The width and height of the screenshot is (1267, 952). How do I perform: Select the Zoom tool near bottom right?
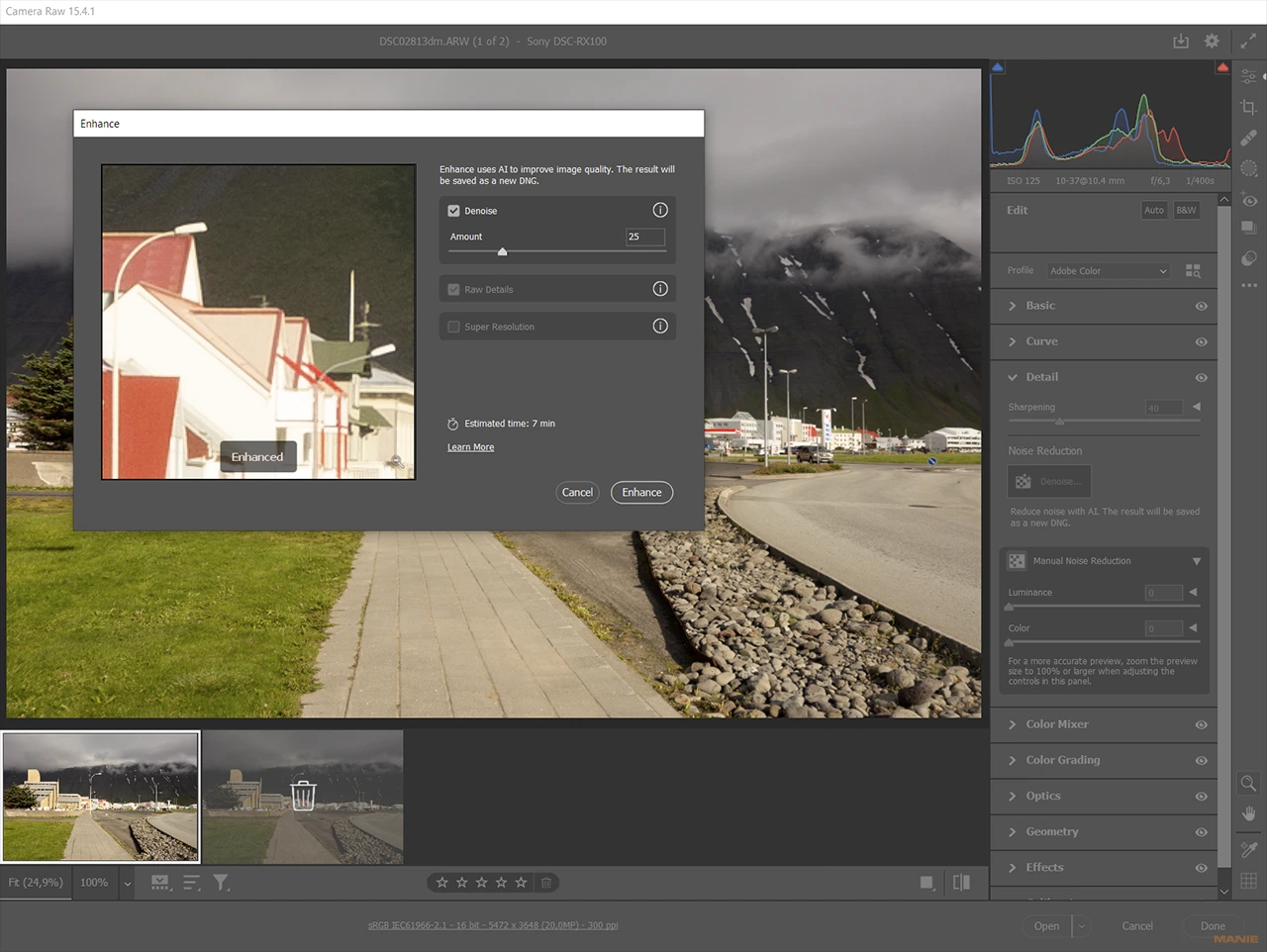[1248, 783]
